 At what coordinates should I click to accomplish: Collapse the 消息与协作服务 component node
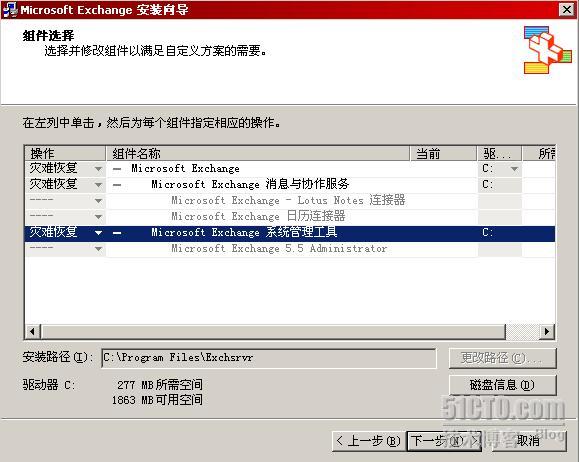pos(117,185)
